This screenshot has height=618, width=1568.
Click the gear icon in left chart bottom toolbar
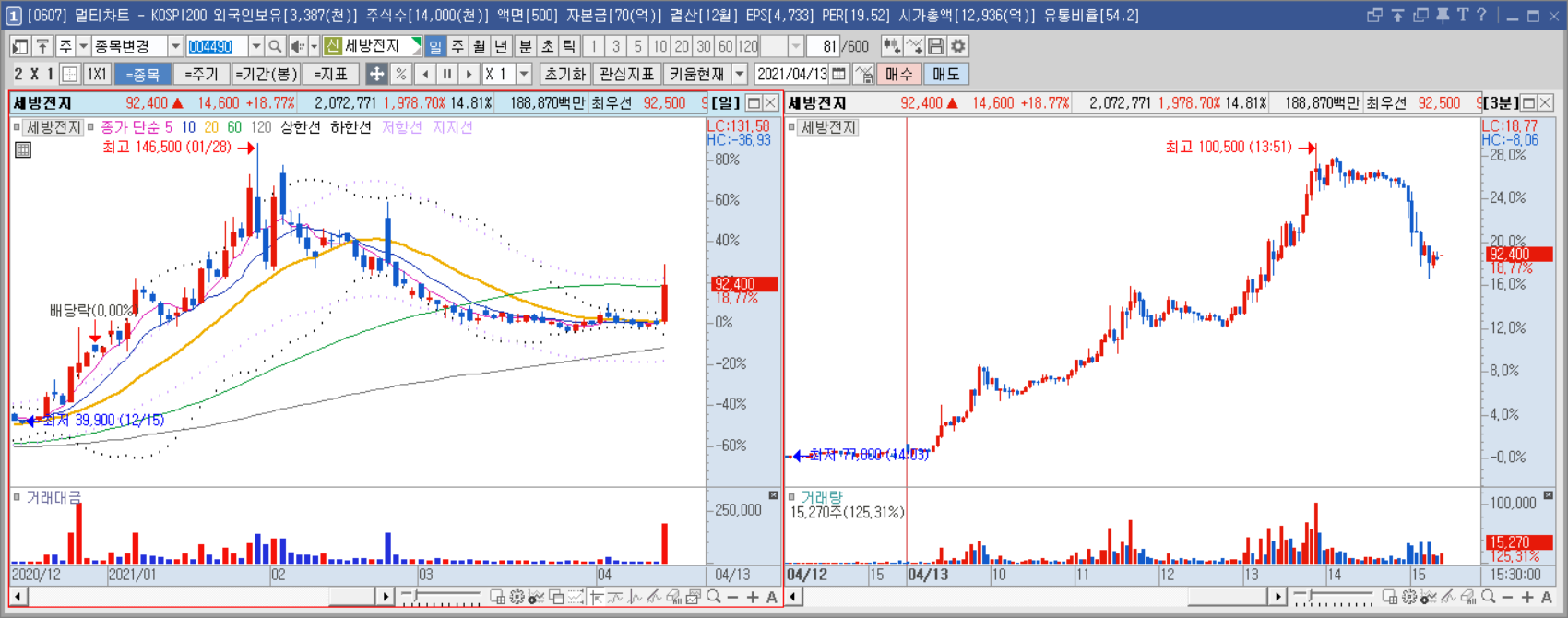click(517, 598)
